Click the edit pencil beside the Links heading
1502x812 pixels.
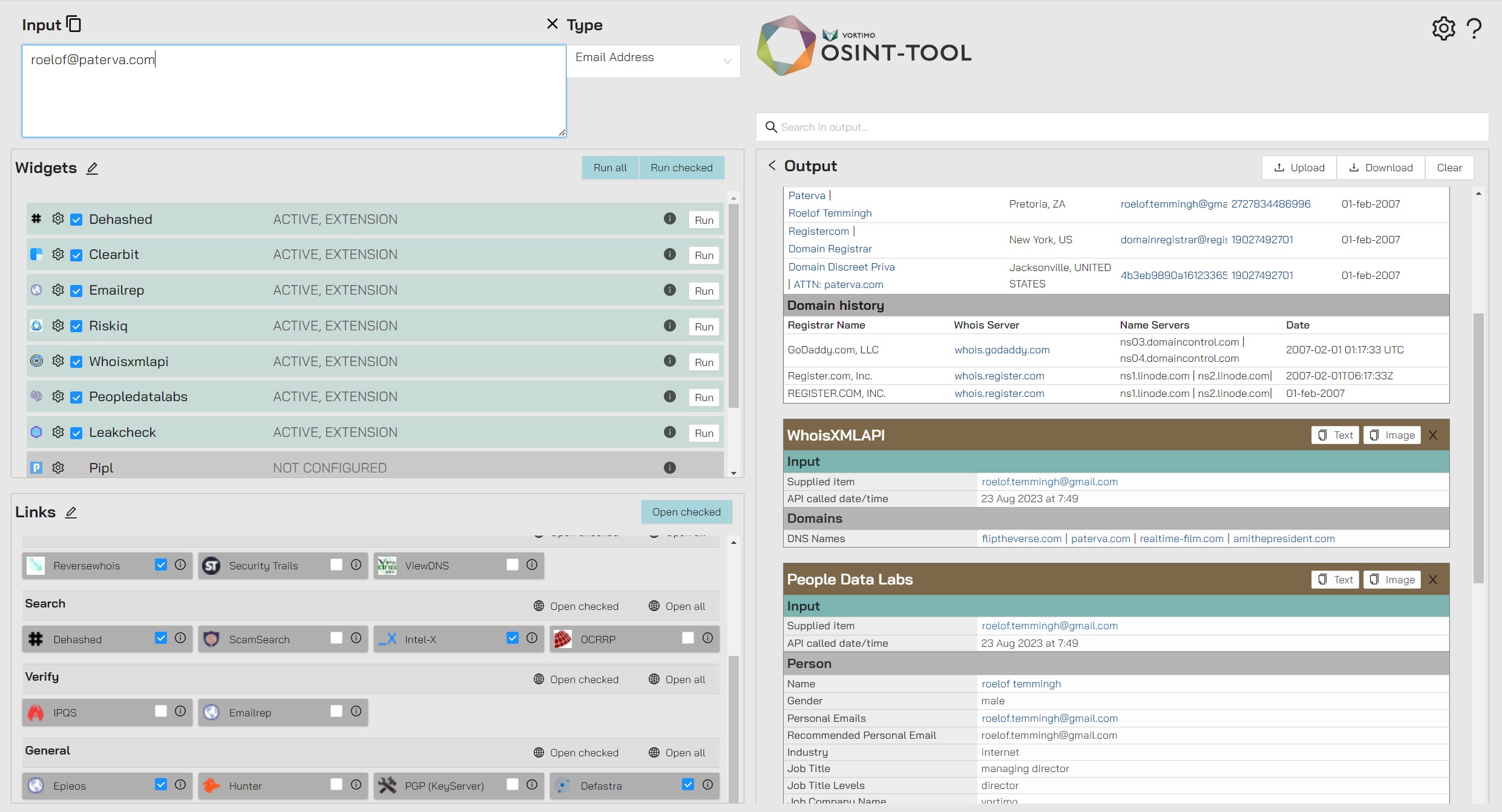click(x=71, y=512)
